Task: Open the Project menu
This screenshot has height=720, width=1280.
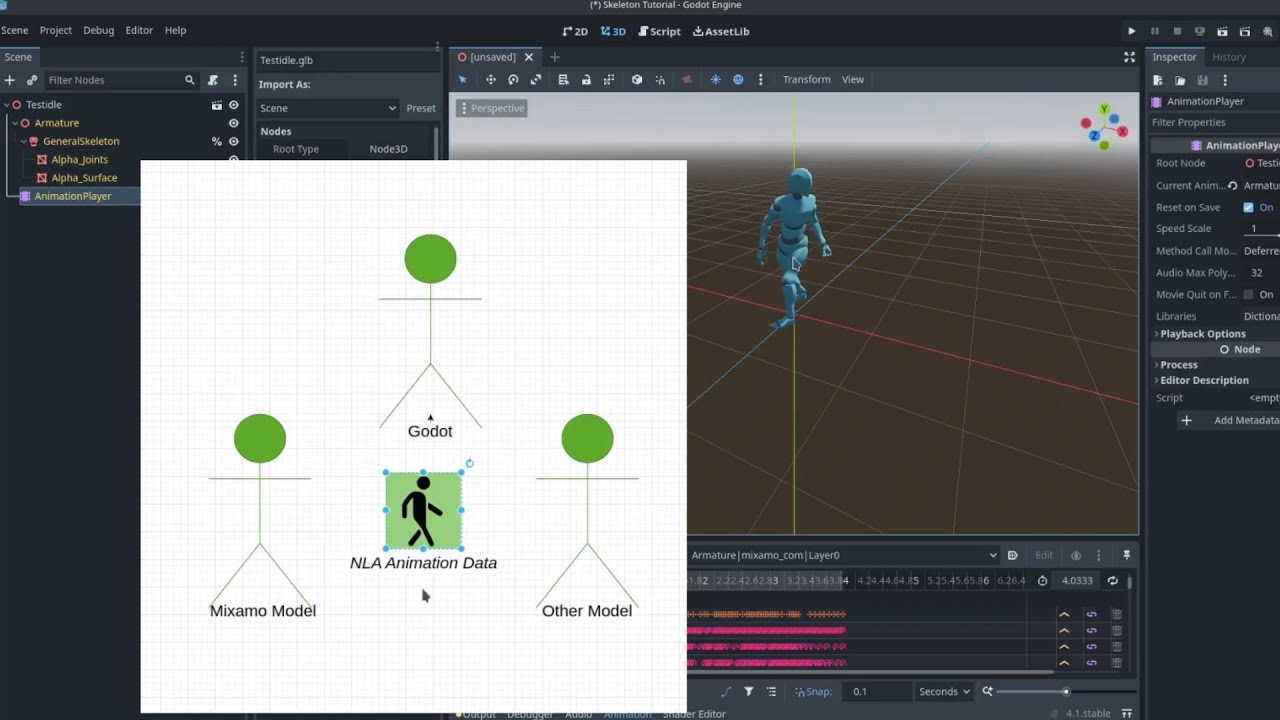Action: (x=56, y=30)
